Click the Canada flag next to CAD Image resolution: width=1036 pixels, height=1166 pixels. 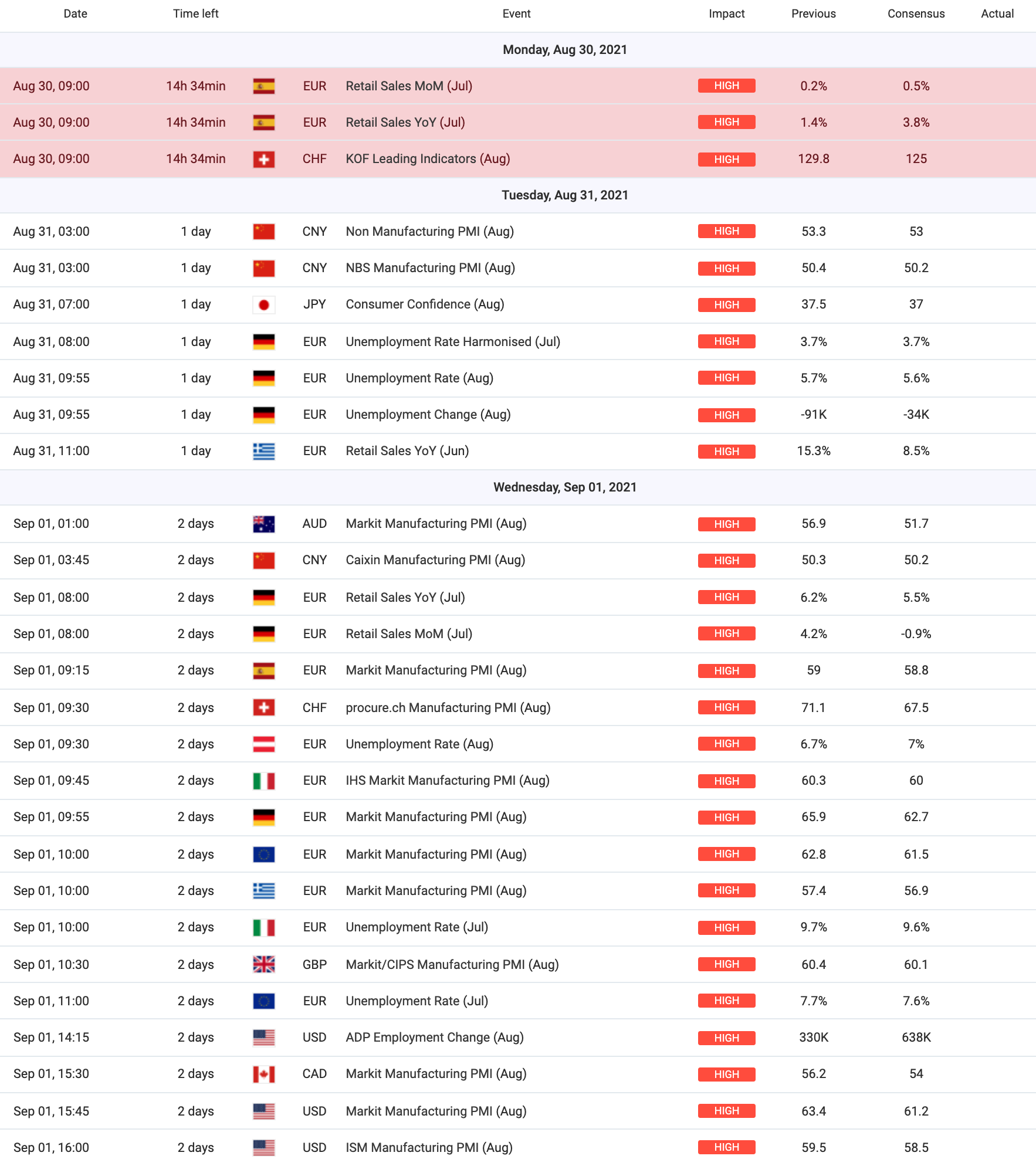tap(264, 1075)
